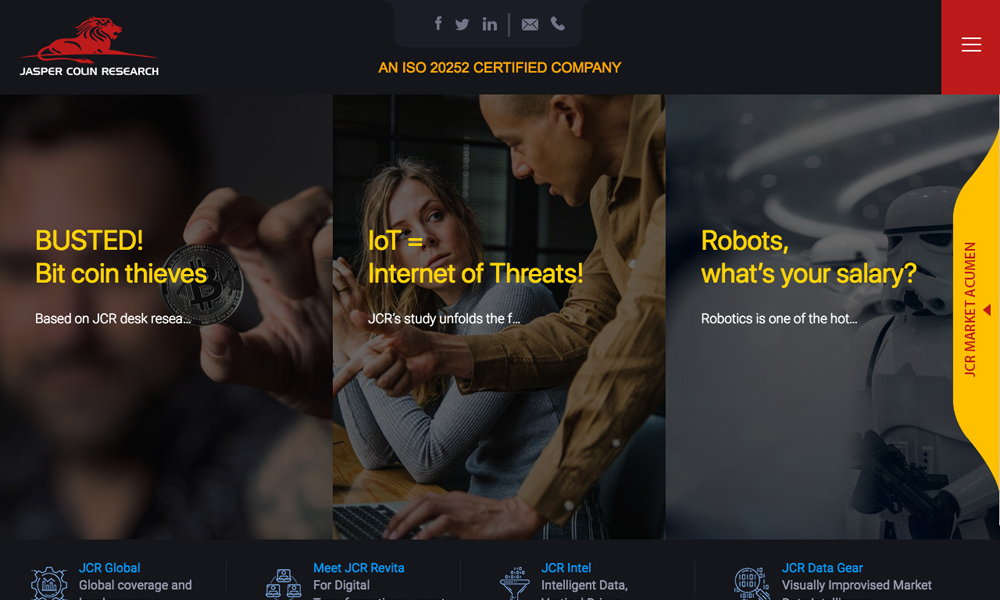The width and height of the screenshot is (1000, 600).
Task: Open the JCR Intel link
Action: (x=566, y=567)
